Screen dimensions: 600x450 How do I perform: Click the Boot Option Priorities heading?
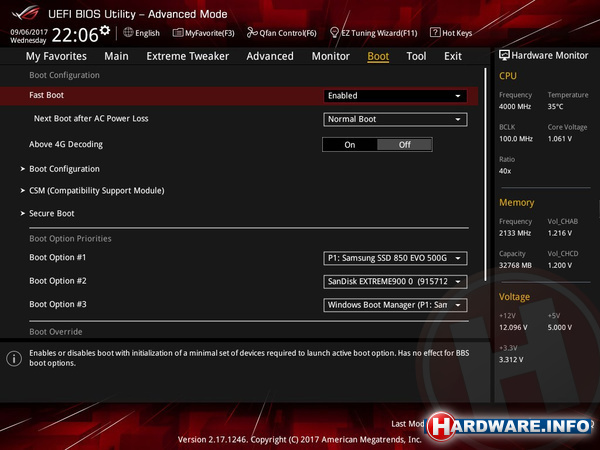70,238
